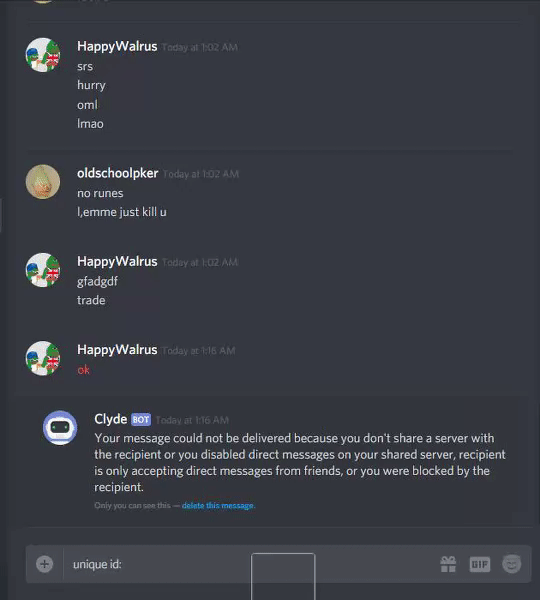Click Clyde's undelivered message text
The width and height of the screenshot is (540, 600).
[300, 462]
